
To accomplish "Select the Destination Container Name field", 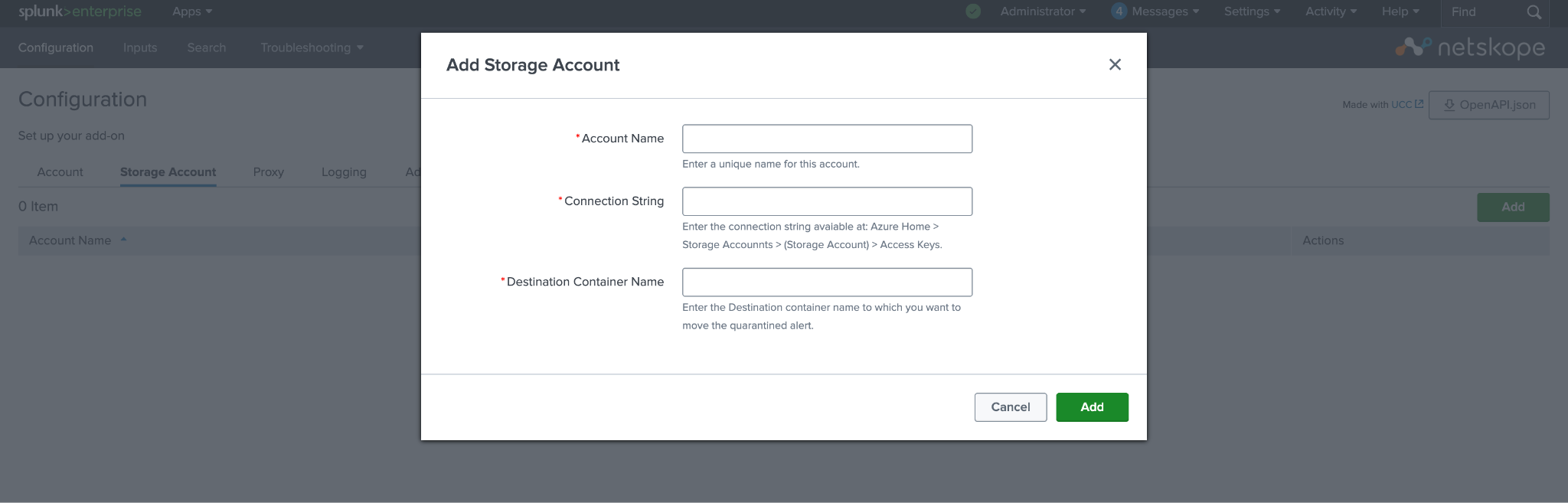I will [827, 282].
